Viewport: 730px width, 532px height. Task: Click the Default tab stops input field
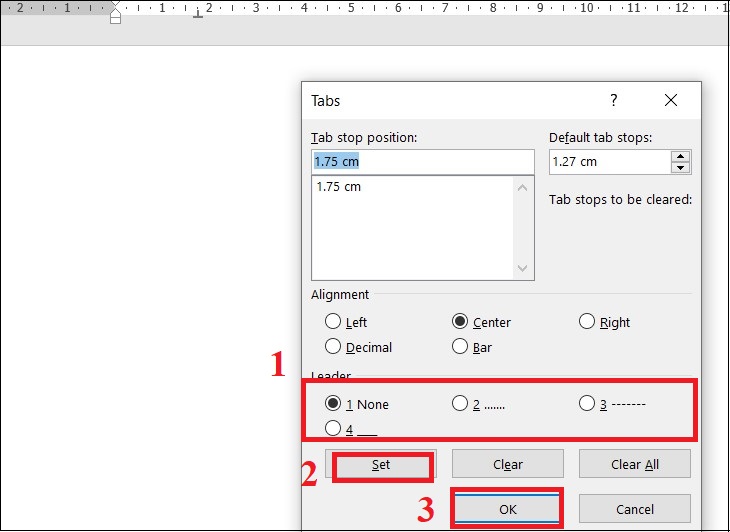610,162
